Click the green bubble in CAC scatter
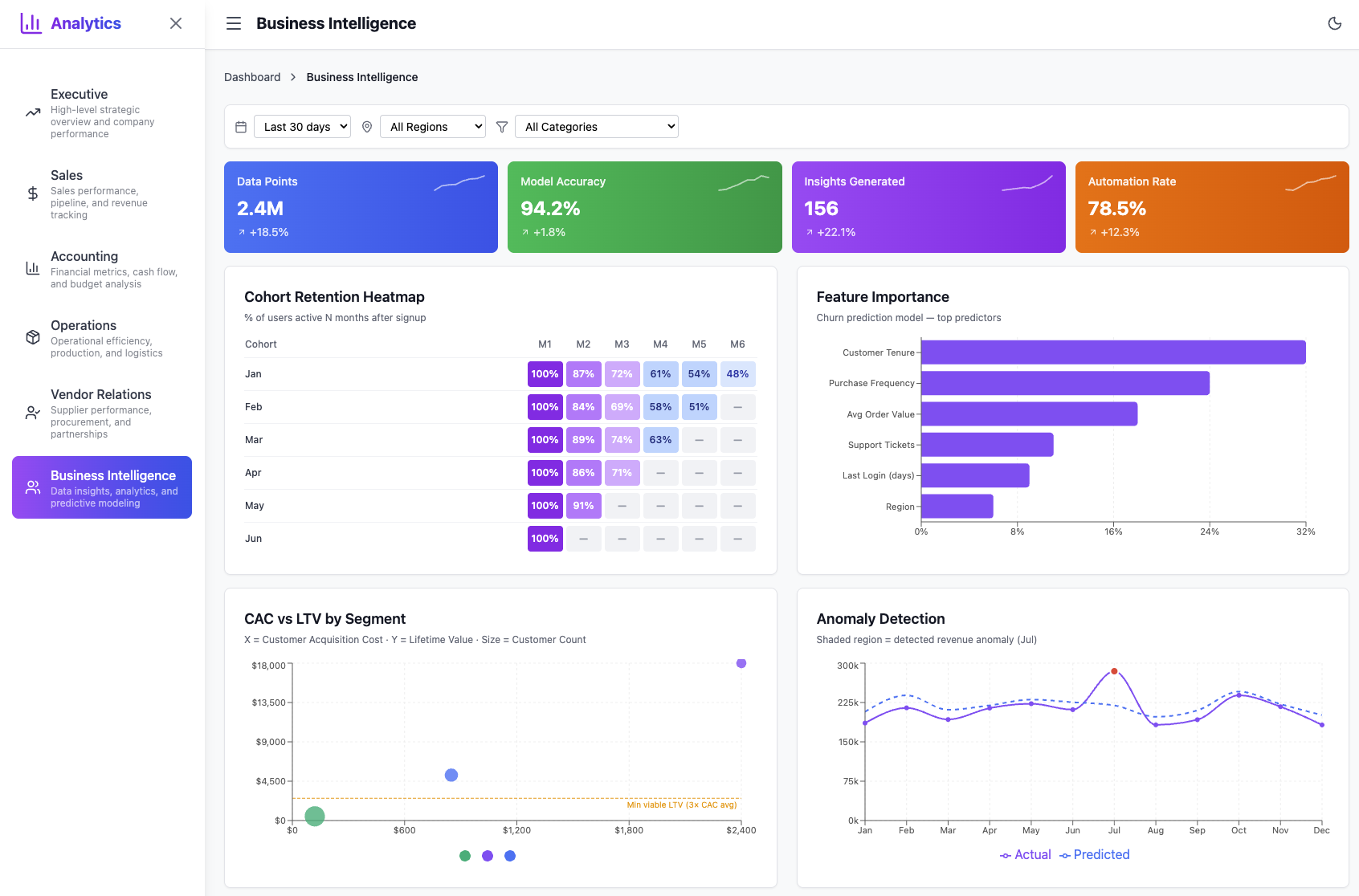Image resolution: width=1359 pixels, height=896 pixels. click(315, 817)
